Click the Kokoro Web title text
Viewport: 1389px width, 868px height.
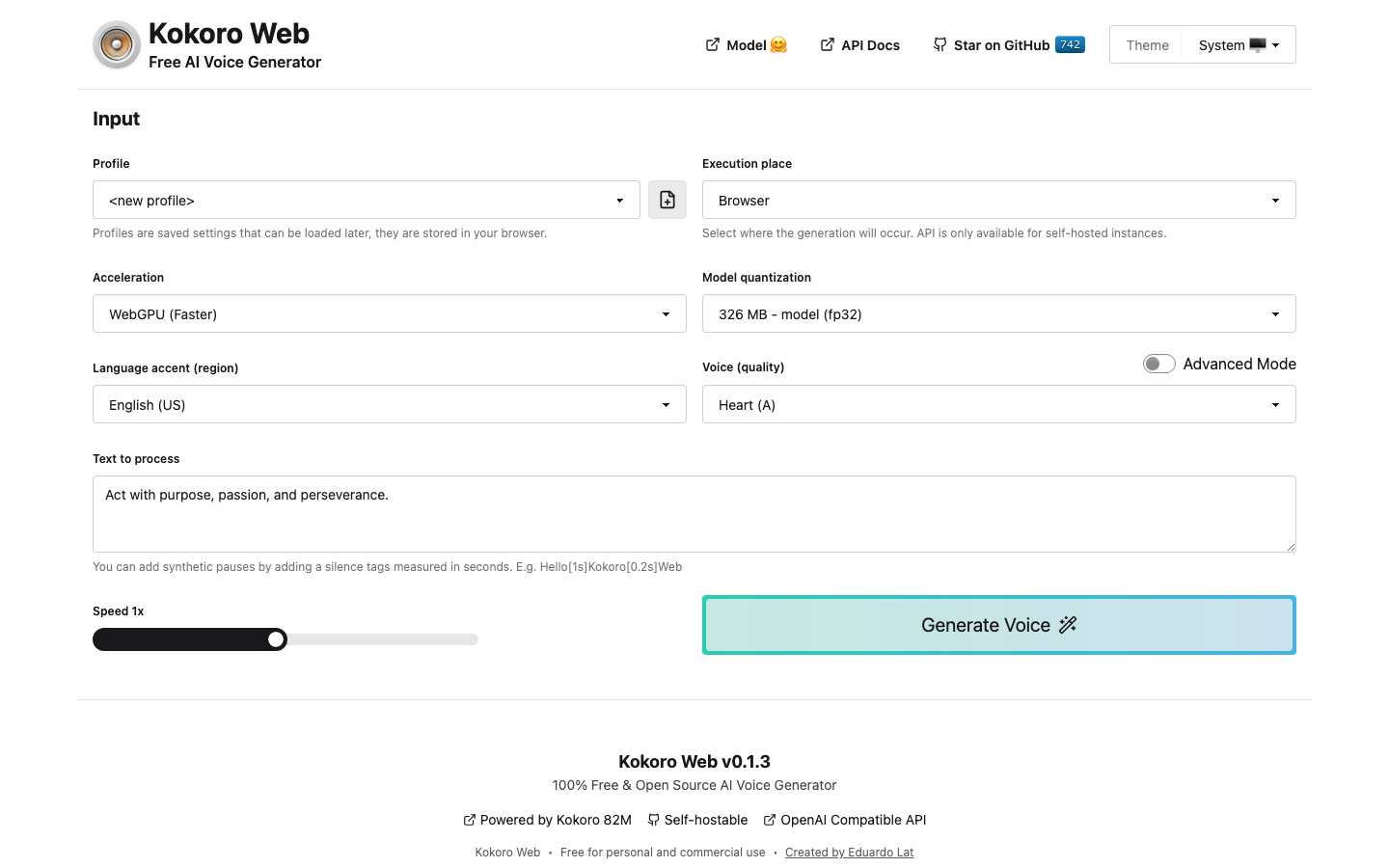229,34
